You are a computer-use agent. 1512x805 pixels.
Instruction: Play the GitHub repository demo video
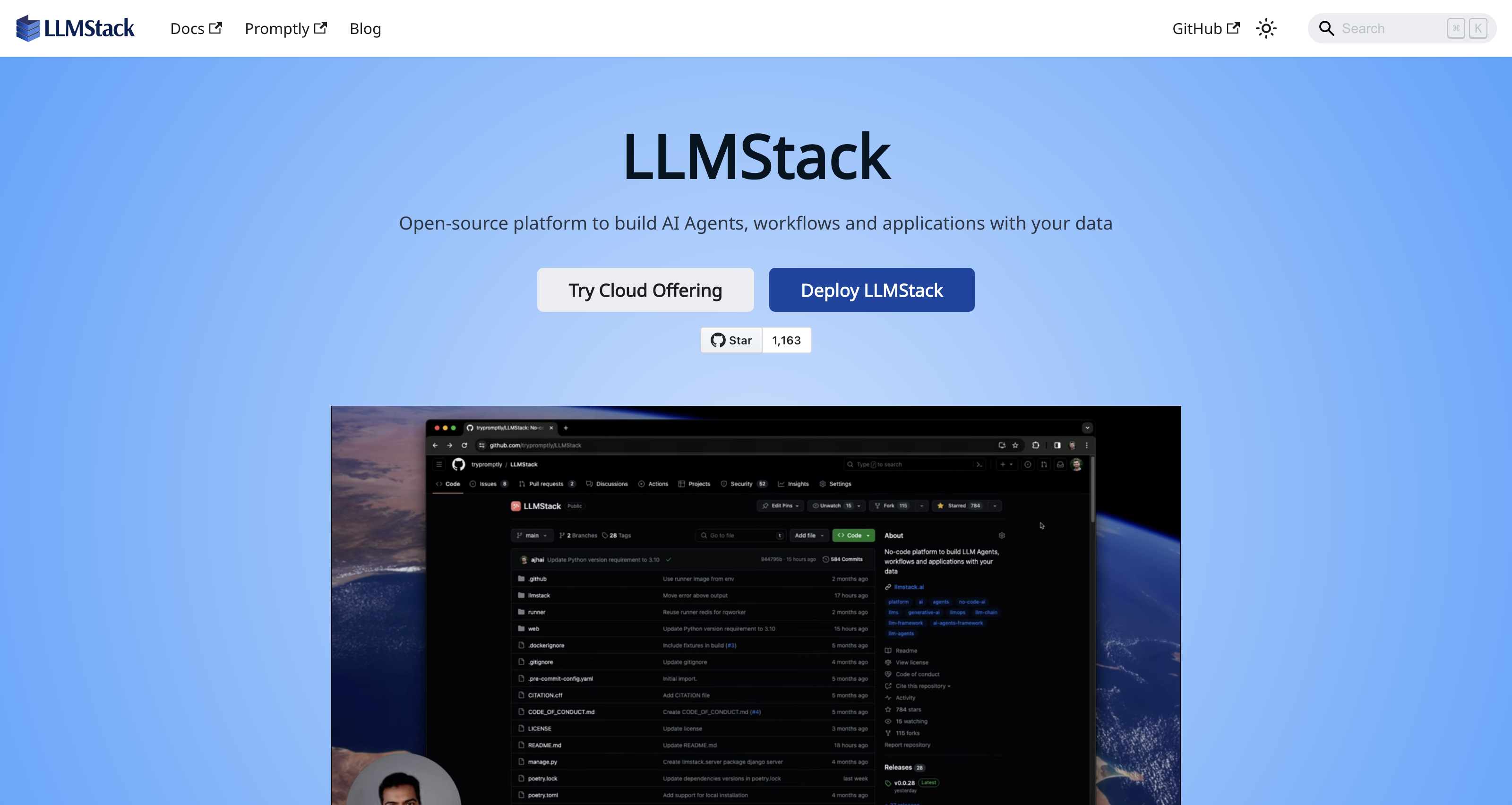(756, 605)
